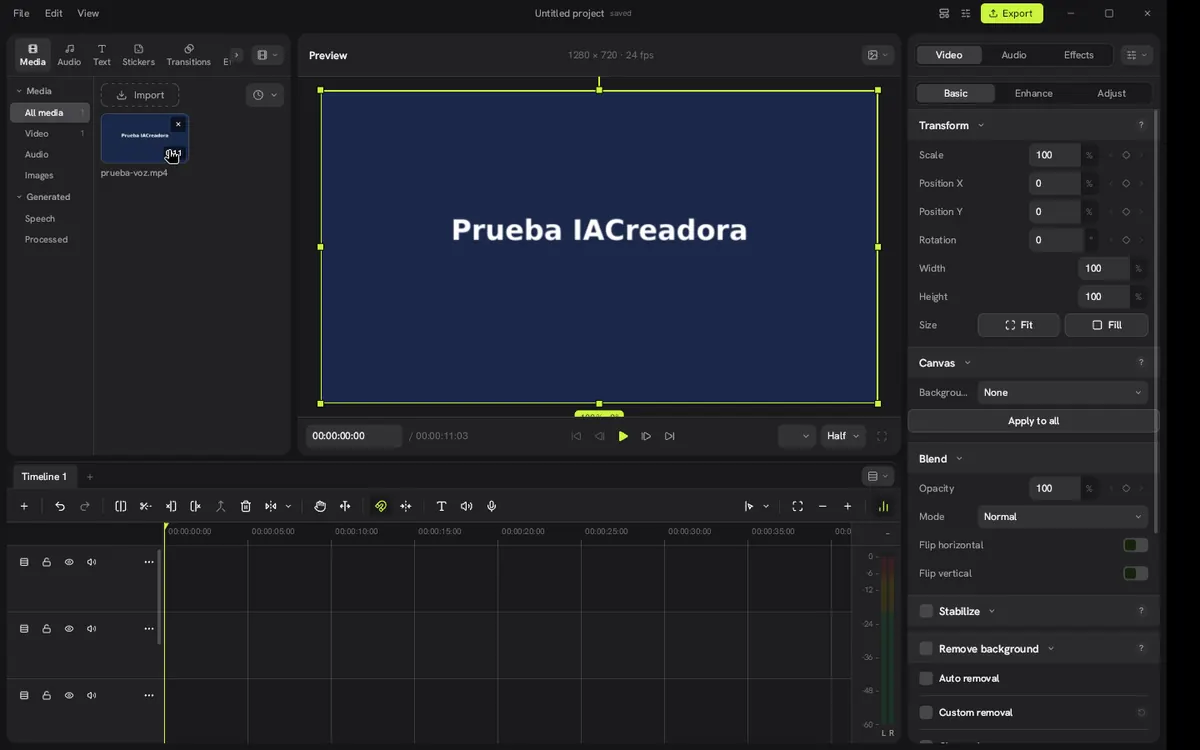Open the timeline view options dropdown

coord(877,477)
